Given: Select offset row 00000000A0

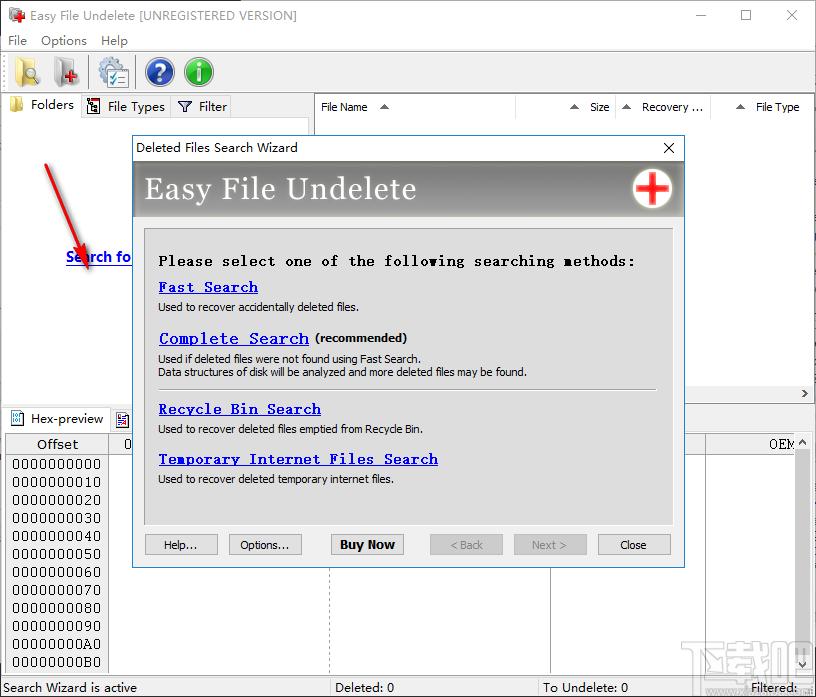Looking at the screenshot, I should [x=57, y=644].
